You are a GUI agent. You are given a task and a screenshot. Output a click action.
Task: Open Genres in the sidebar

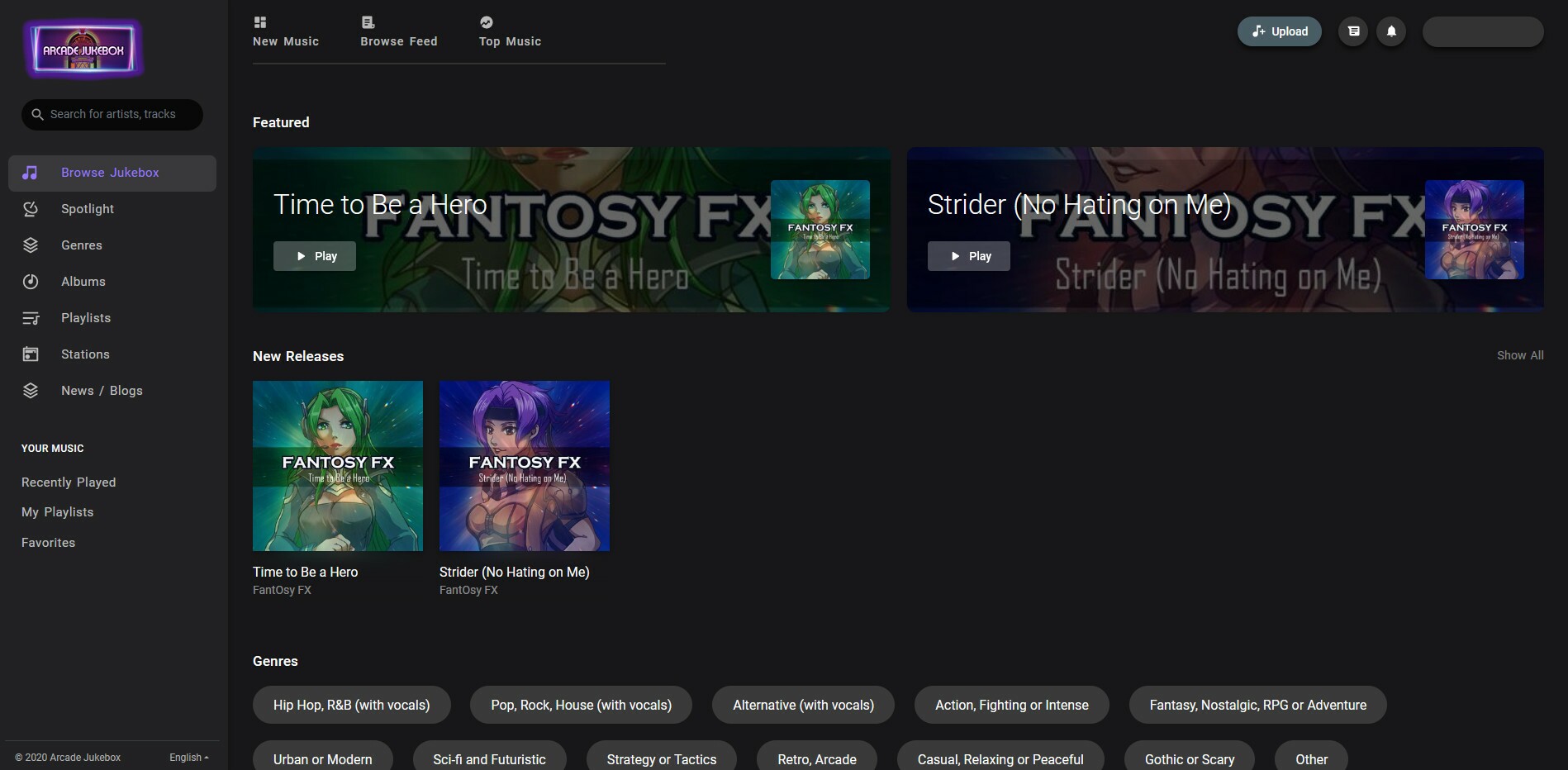[x=82, y=245]
